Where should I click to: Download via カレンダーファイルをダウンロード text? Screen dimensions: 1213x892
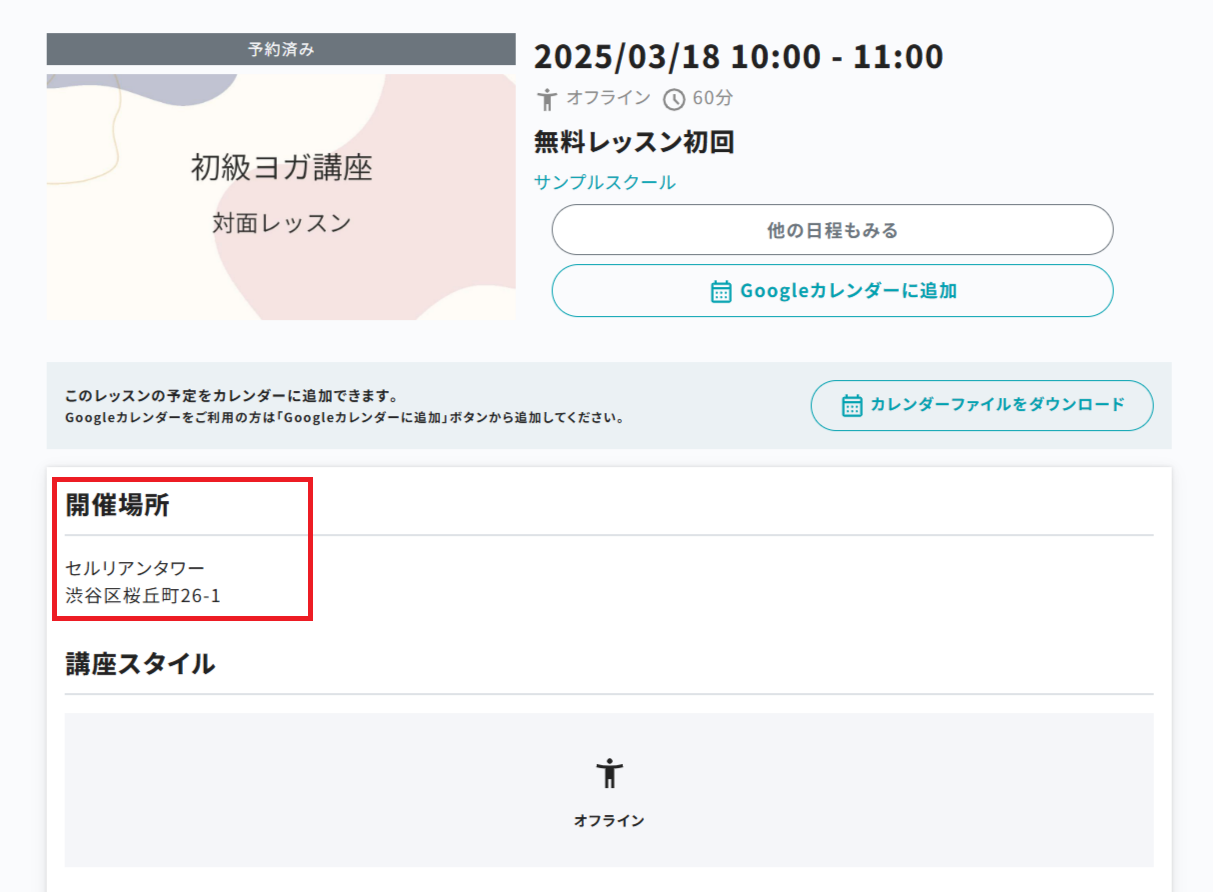coord(997,405)
